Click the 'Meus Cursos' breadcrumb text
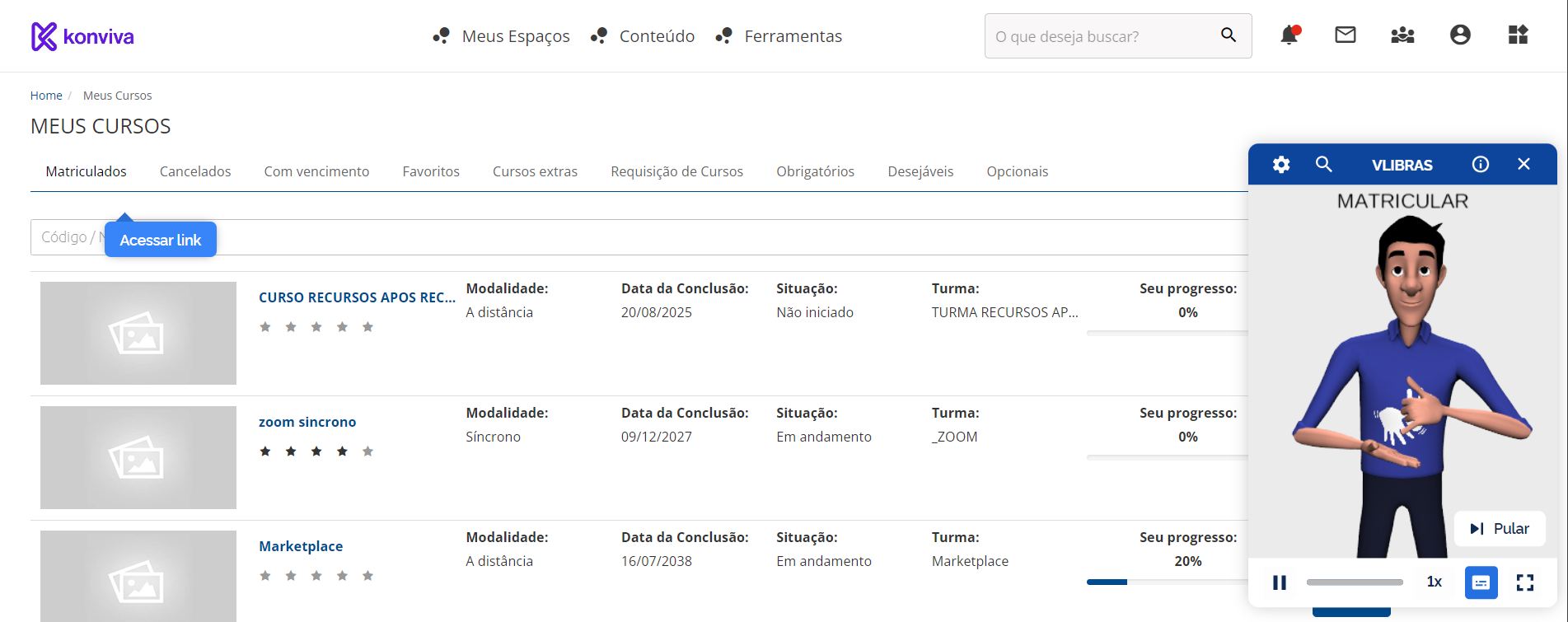 click(x=118, y=96)
